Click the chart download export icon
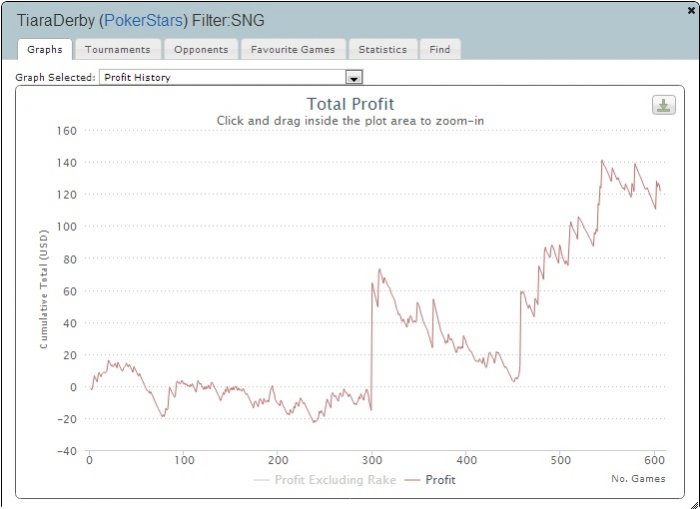This screenshot has height=509, width=700. point(663,105)
